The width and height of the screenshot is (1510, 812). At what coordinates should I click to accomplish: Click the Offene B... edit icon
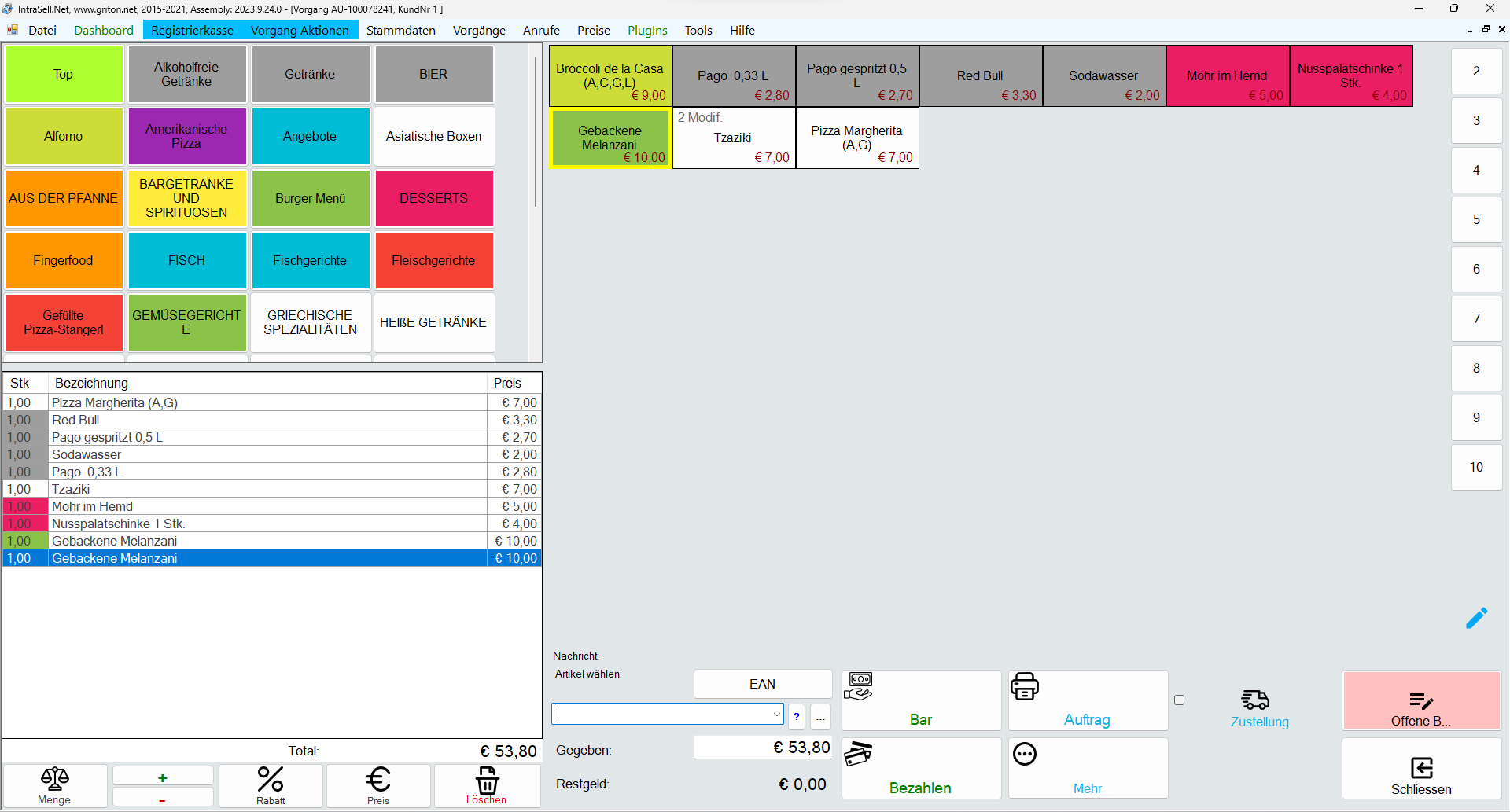point(1421,700)
